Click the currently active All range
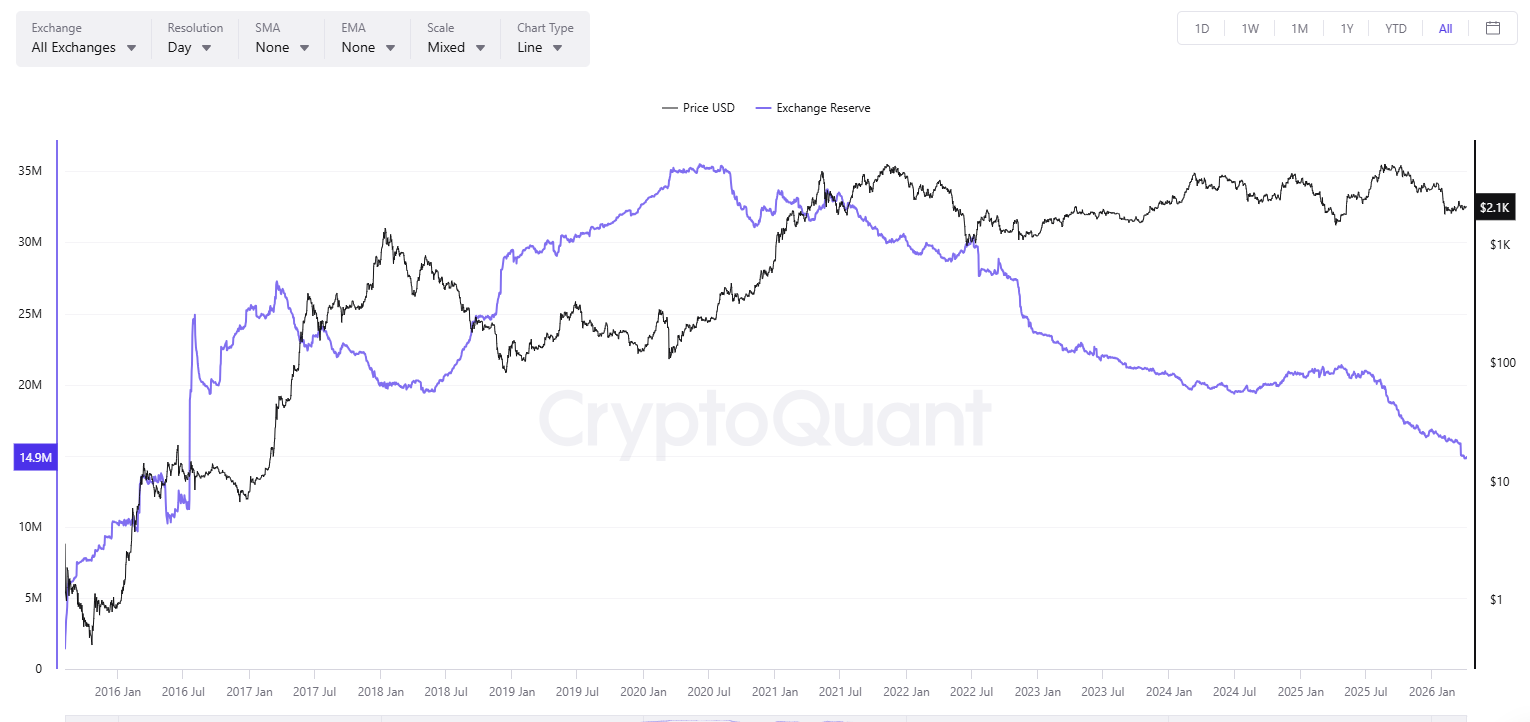Image resolution: width=1530 pixels, height=722 pixels. click(x=1444, y=28)
